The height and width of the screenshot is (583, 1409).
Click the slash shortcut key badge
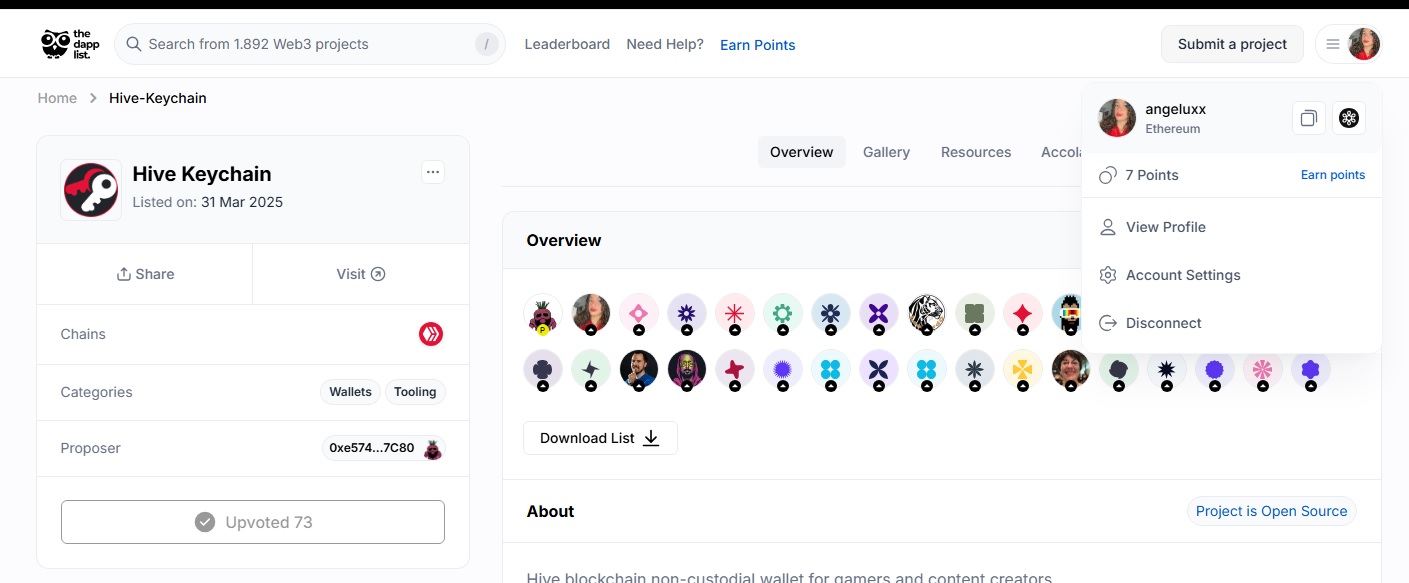(x=486, y=44)
